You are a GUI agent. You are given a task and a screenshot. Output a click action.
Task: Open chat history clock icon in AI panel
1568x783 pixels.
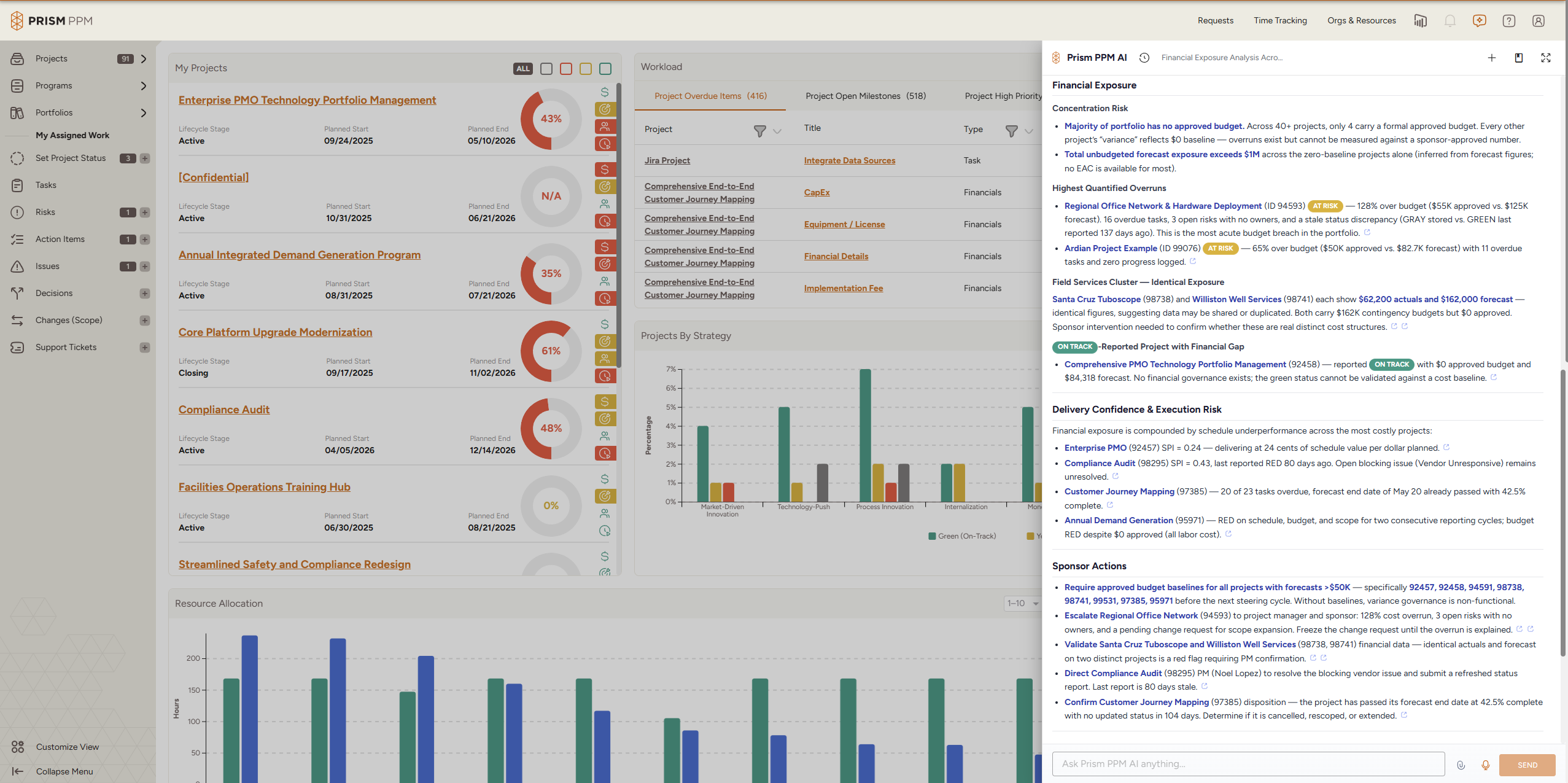(1144, 58)
